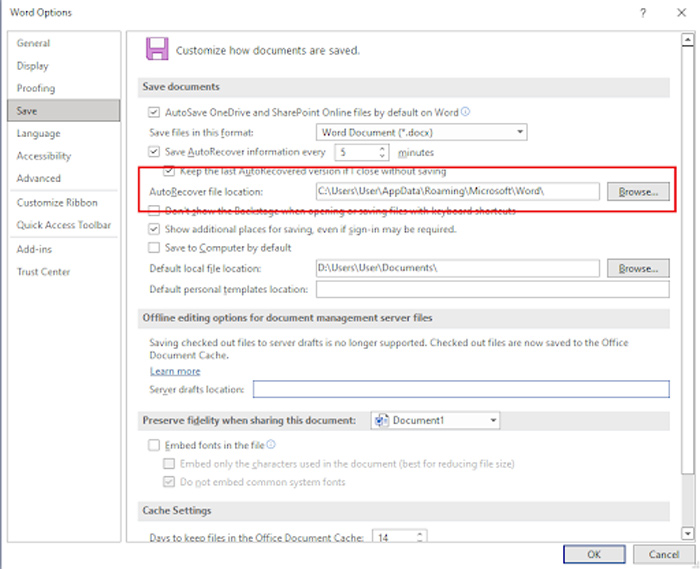Follow the Learn more link

[175, 371]
